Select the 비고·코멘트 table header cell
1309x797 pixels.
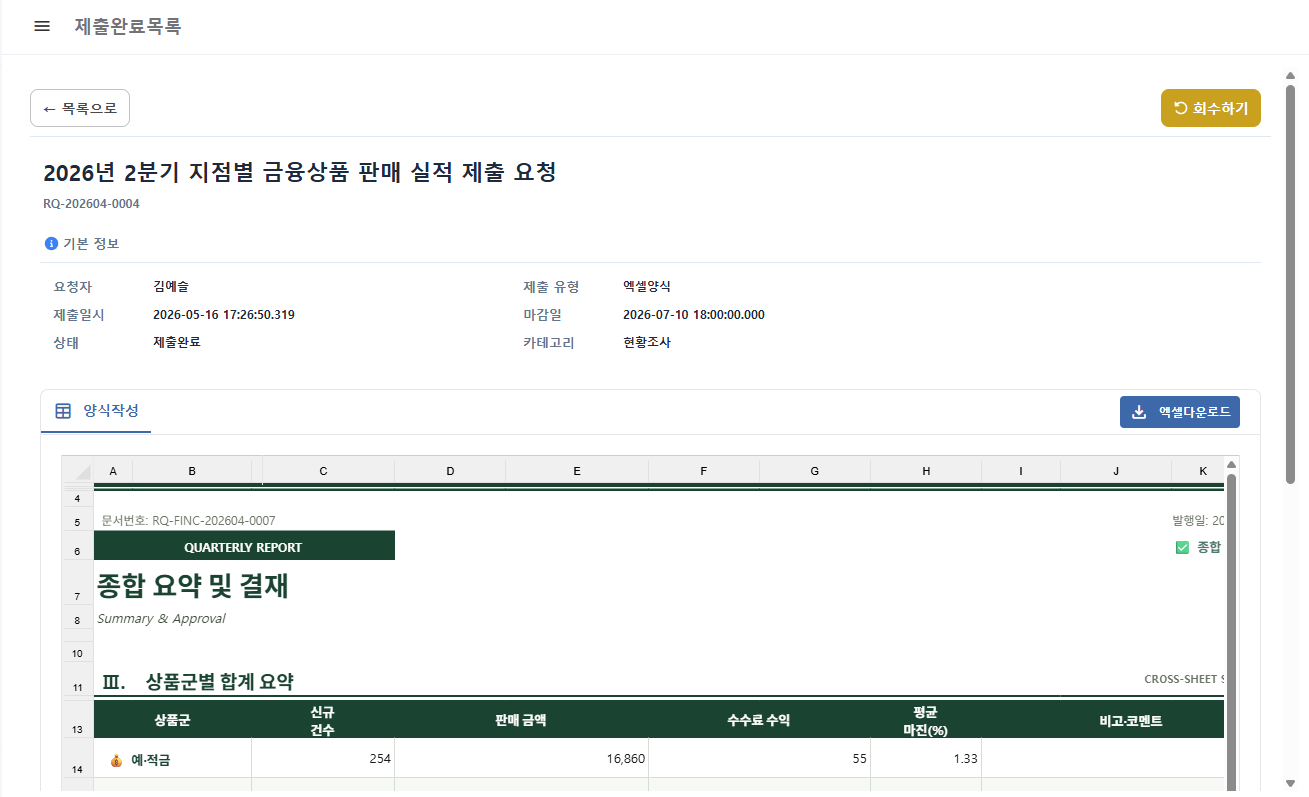(x=1103, y=720)
